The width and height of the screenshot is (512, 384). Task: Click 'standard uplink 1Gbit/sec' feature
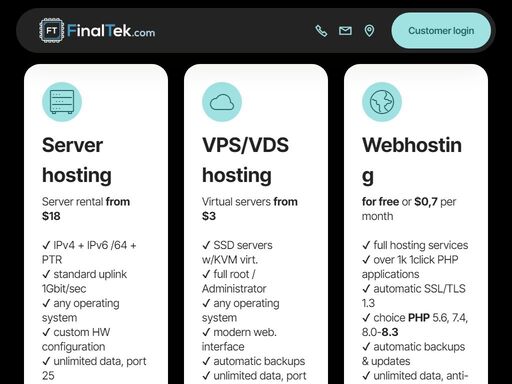click(x=85, y=281)
